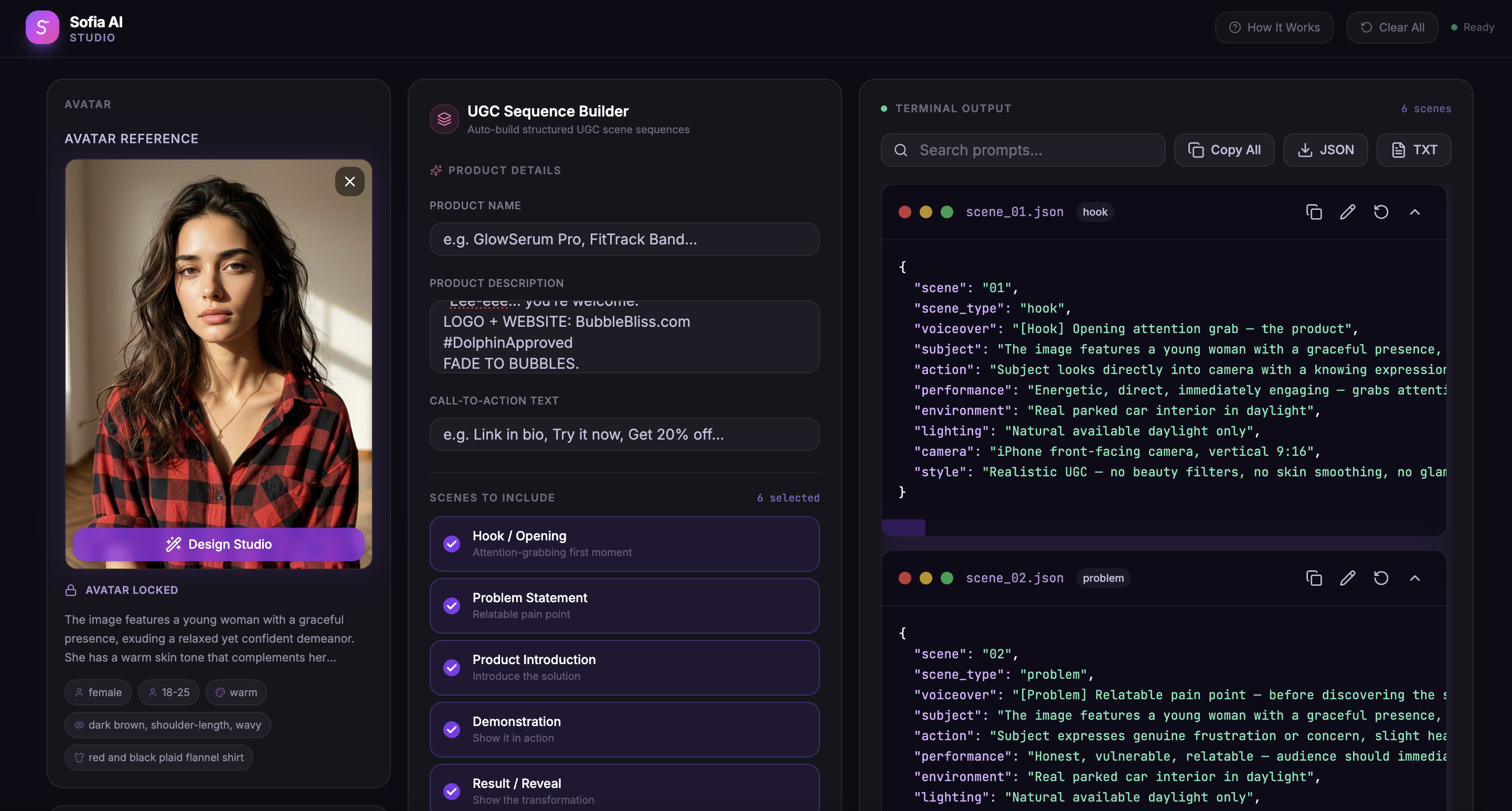Image resolution: width=1512 pixels, height=811 pixels.
Task: Click the warm skin tone tag
Action: click(x=236, y=692)
